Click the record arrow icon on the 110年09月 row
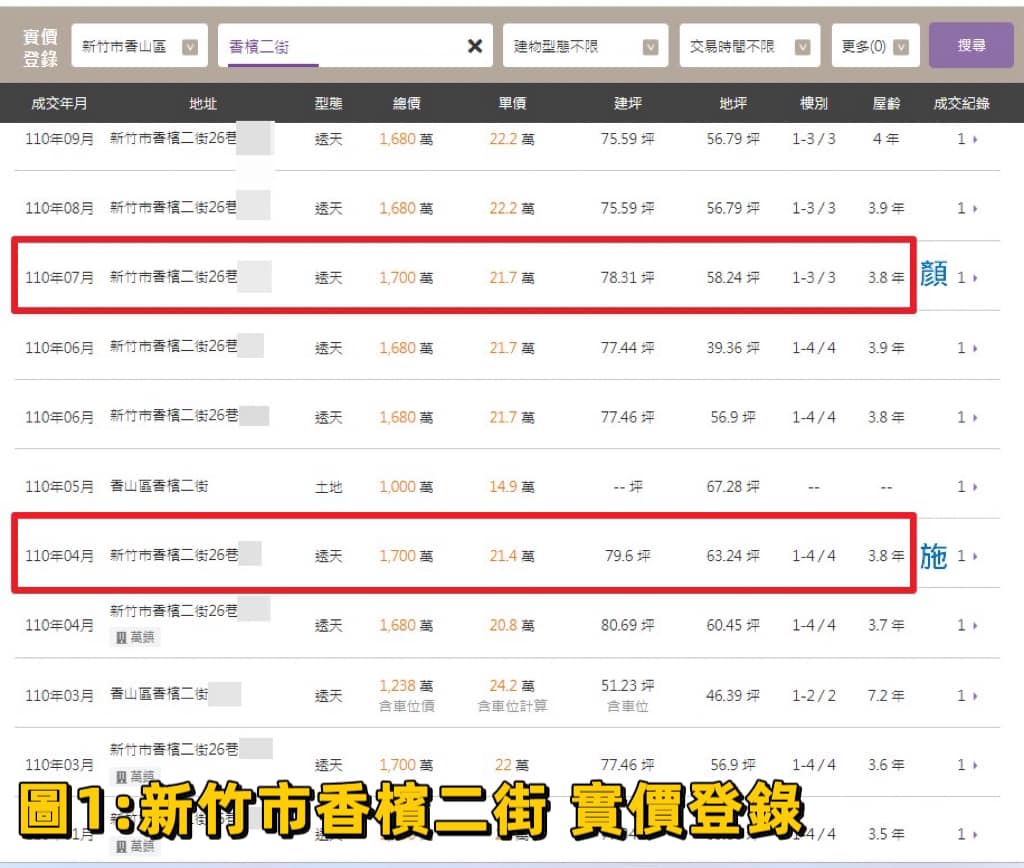1024x868 pixels. (x=965, y=139)
